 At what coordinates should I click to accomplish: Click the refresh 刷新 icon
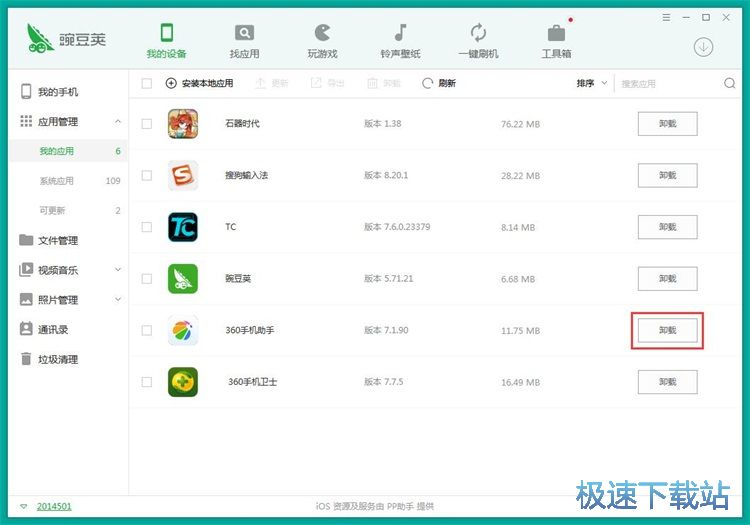[x=427, y=83]
